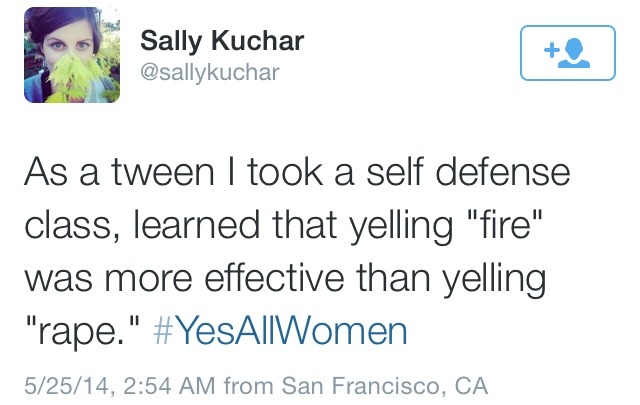Click the word 'from' in the timestamp line
Viewport: 640px width, 405px height.
coord(248,386)
